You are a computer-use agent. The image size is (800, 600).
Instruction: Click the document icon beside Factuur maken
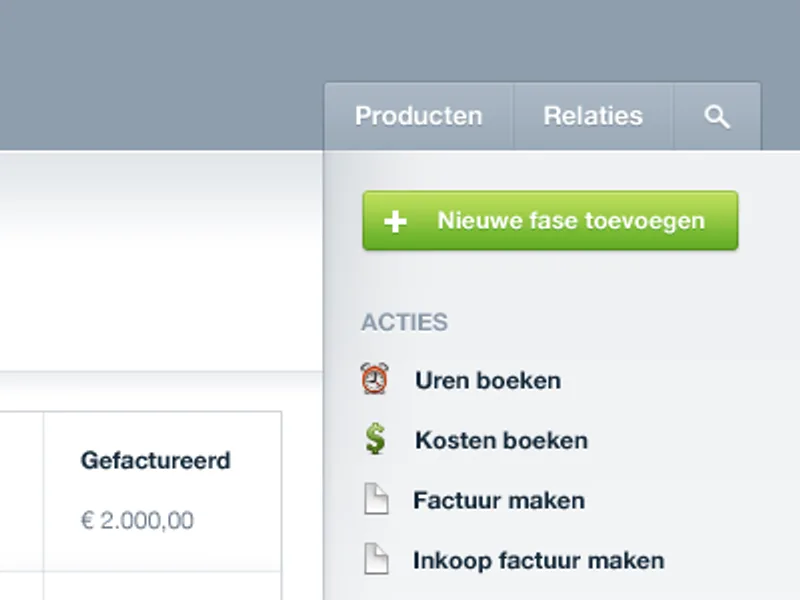tap(376, 498)
